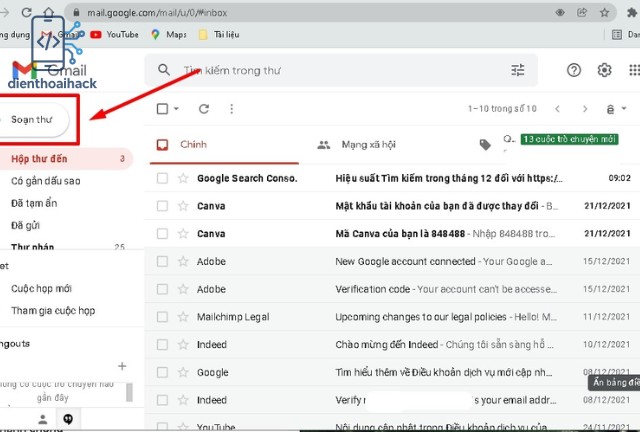Open Gmail settings gear

[604, 70]
